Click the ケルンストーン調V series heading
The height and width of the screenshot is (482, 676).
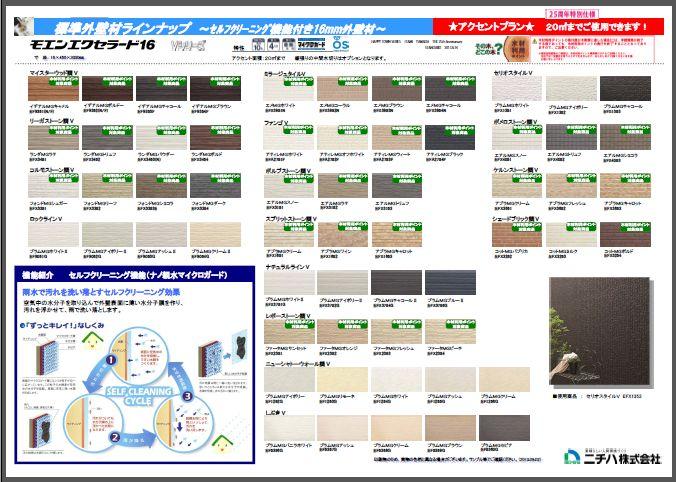pyautogui.click(x=516, y=170)
